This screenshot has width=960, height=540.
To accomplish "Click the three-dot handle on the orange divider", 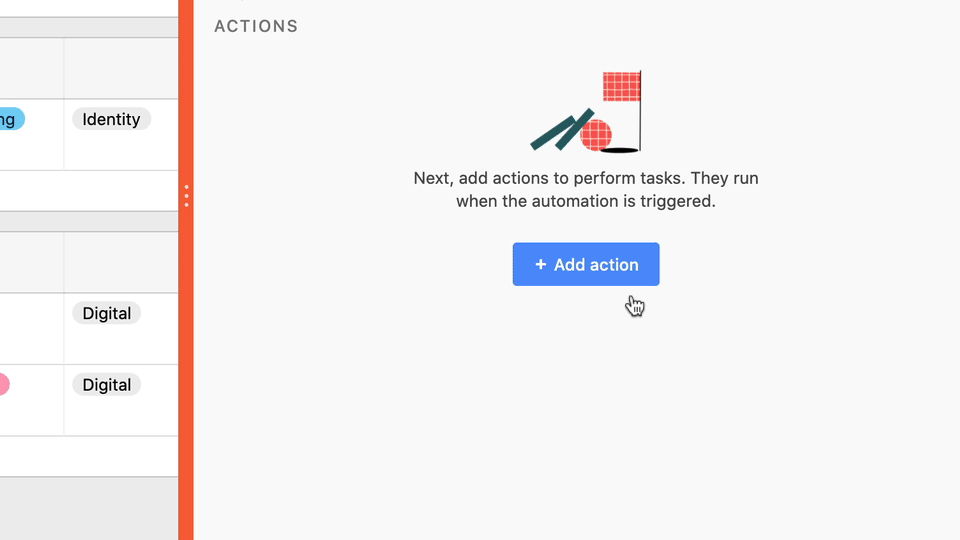I will [186, 196].
